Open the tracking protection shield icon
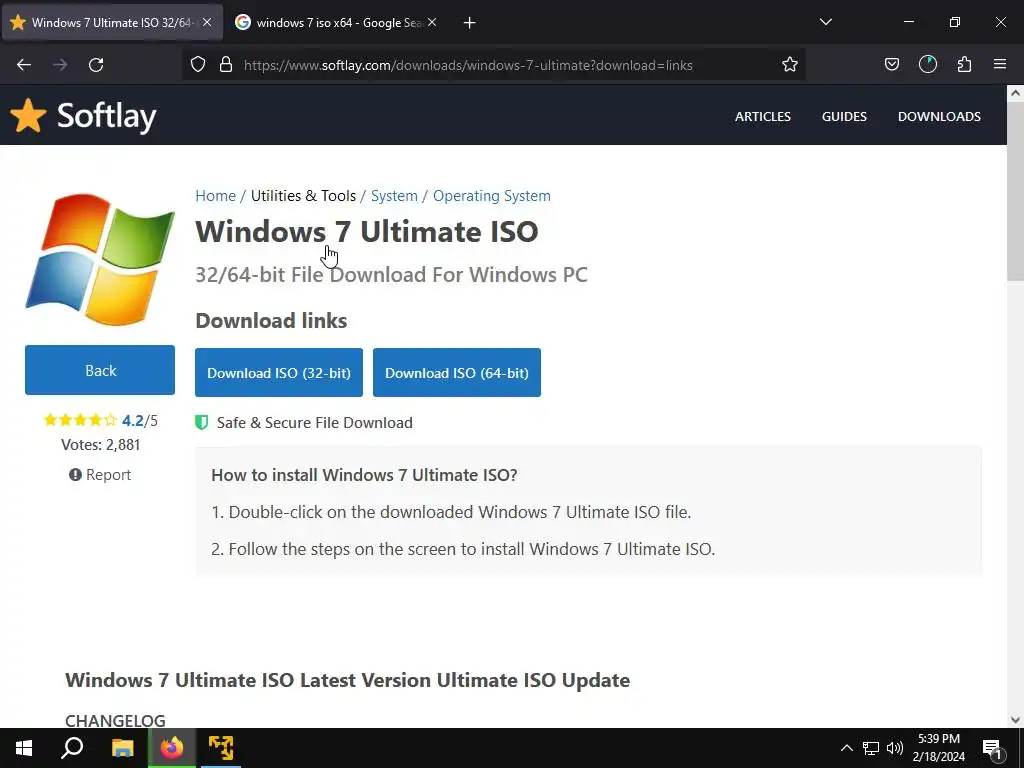This screenshot has height=768, width=1024. [198, 65]
